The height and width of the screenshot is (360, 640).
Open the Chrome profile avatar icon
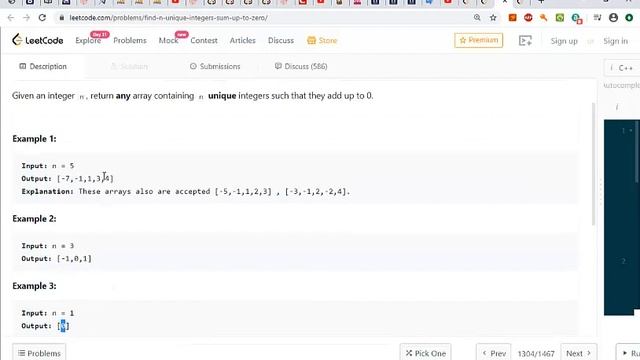click(613, 18)
